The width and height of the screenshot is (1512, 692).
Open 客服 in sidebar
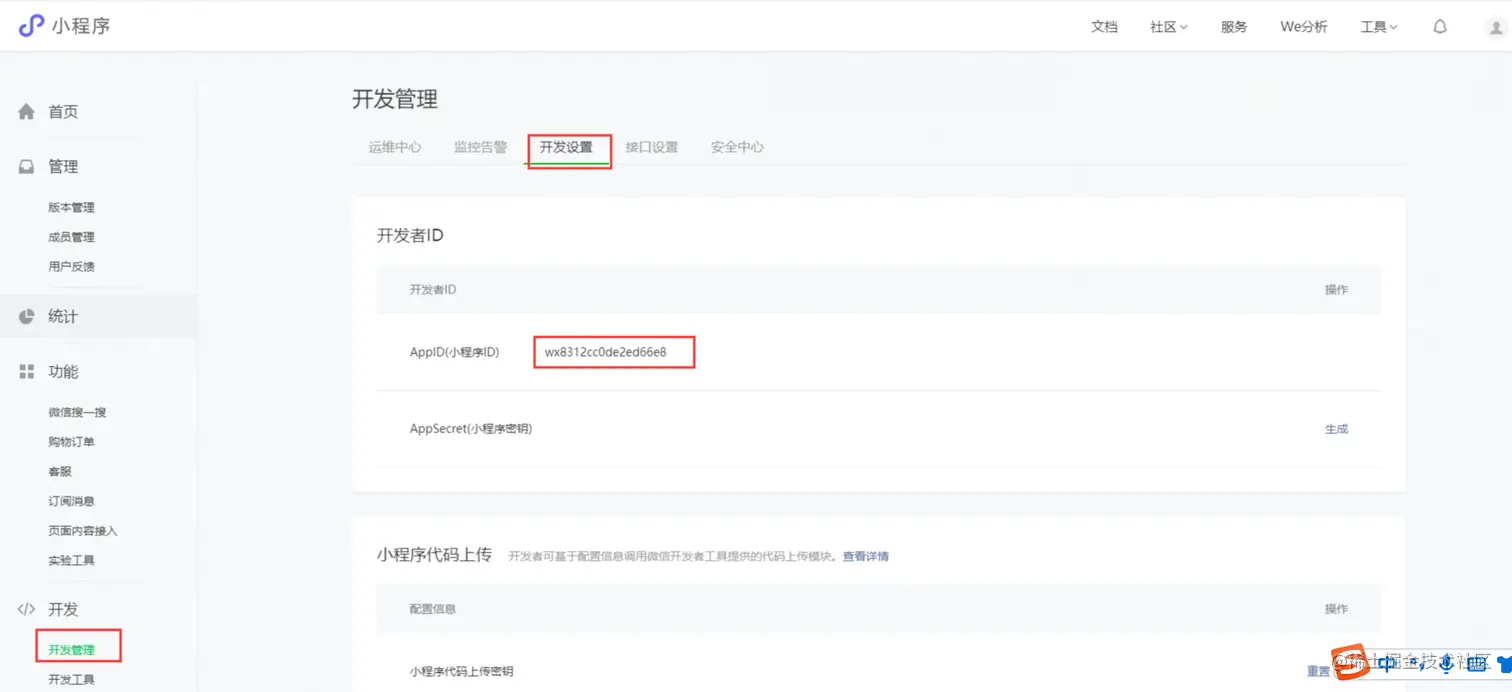pos(60,472)
